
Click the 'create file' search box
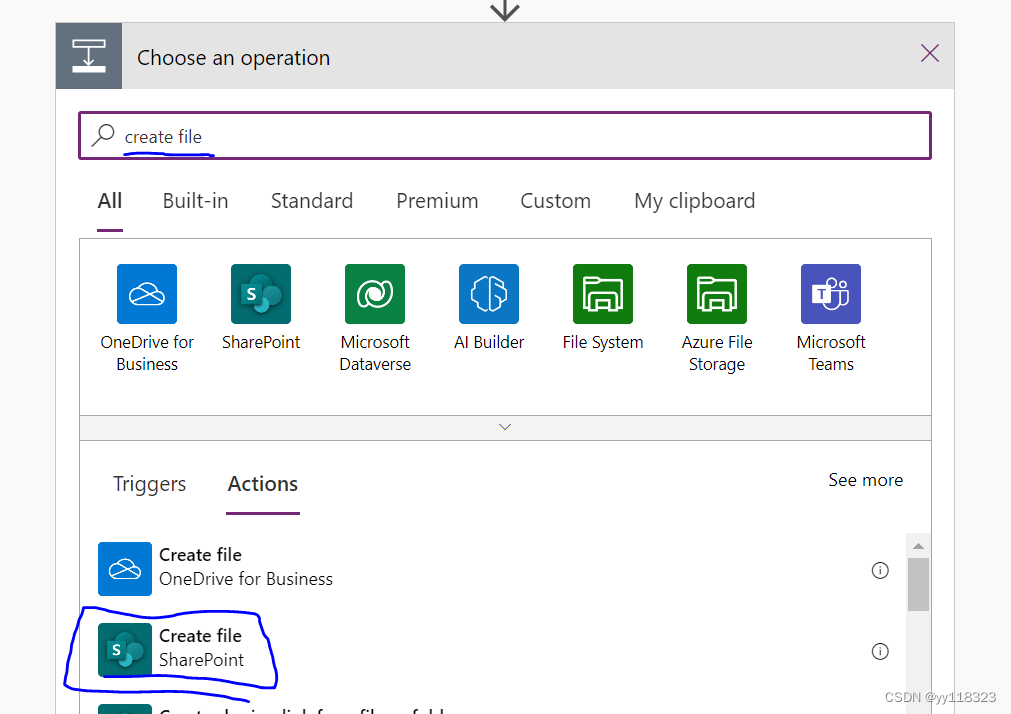[505, 135]
